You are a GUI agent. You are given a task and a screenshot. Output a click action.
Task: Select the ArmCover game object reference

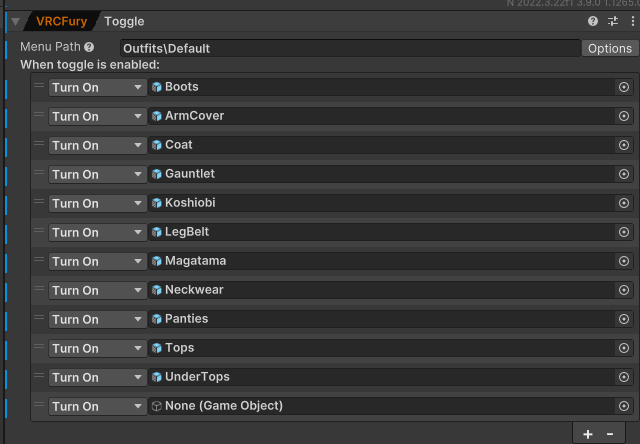382,116
